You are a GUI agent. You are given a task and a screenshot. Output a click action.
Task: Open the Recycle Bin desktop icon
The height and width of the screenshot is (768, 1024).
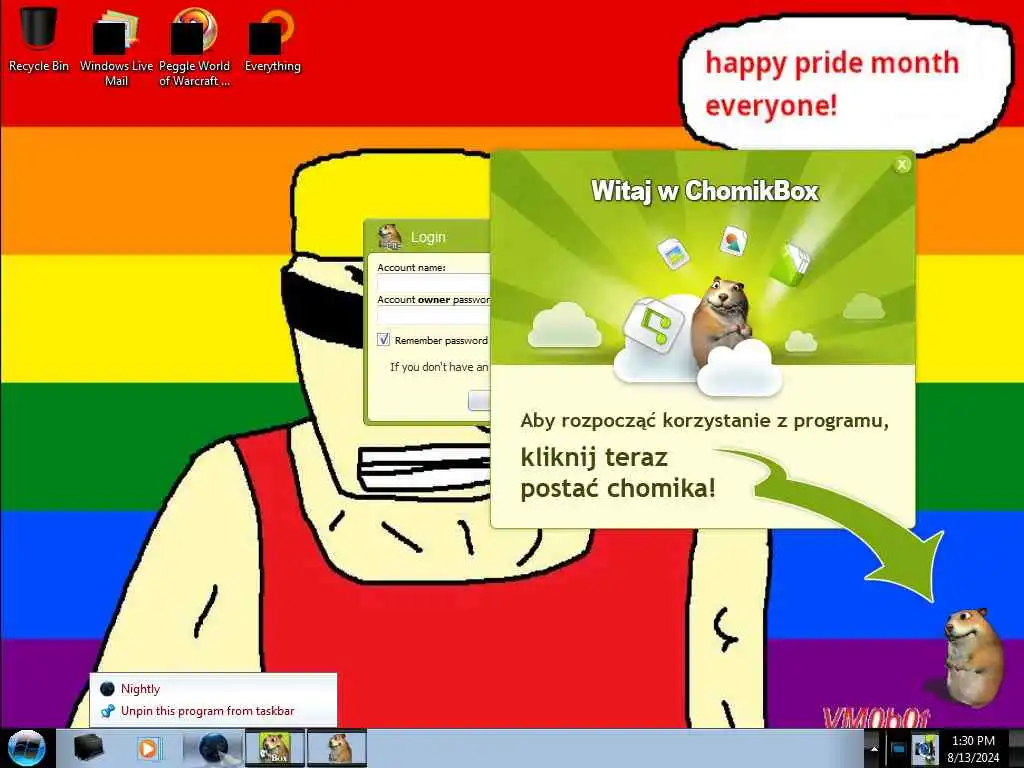click(39, 39)
